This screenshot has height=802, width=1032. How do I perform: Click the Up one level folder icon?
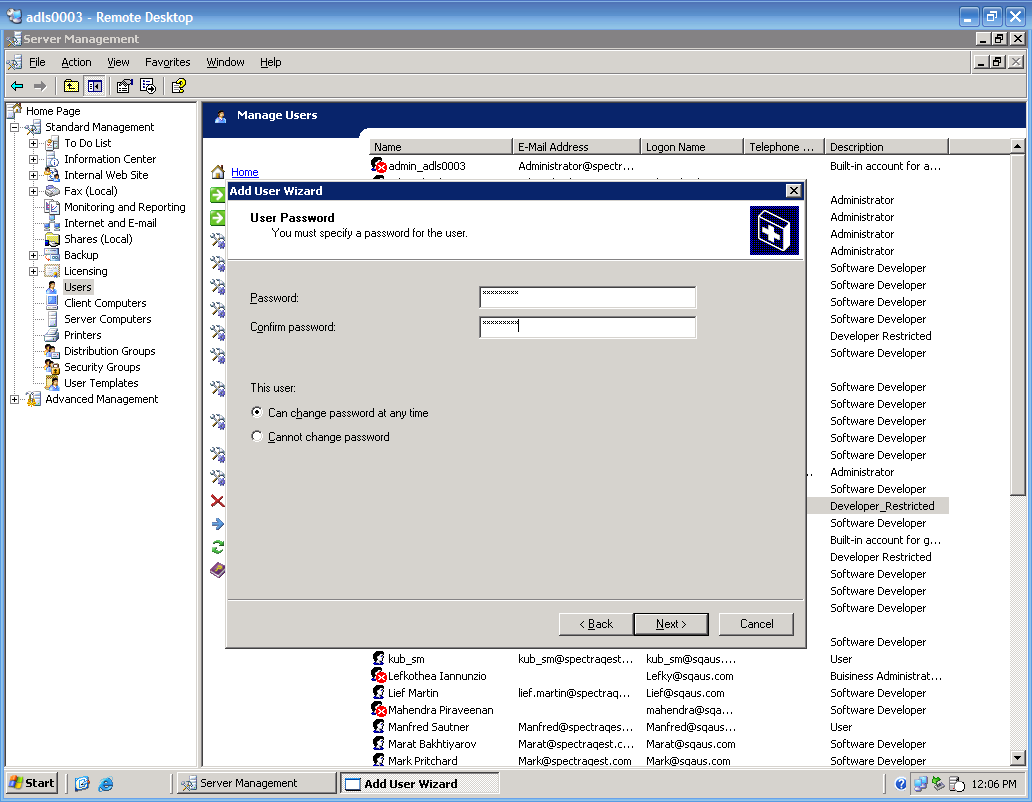point(71,86)
